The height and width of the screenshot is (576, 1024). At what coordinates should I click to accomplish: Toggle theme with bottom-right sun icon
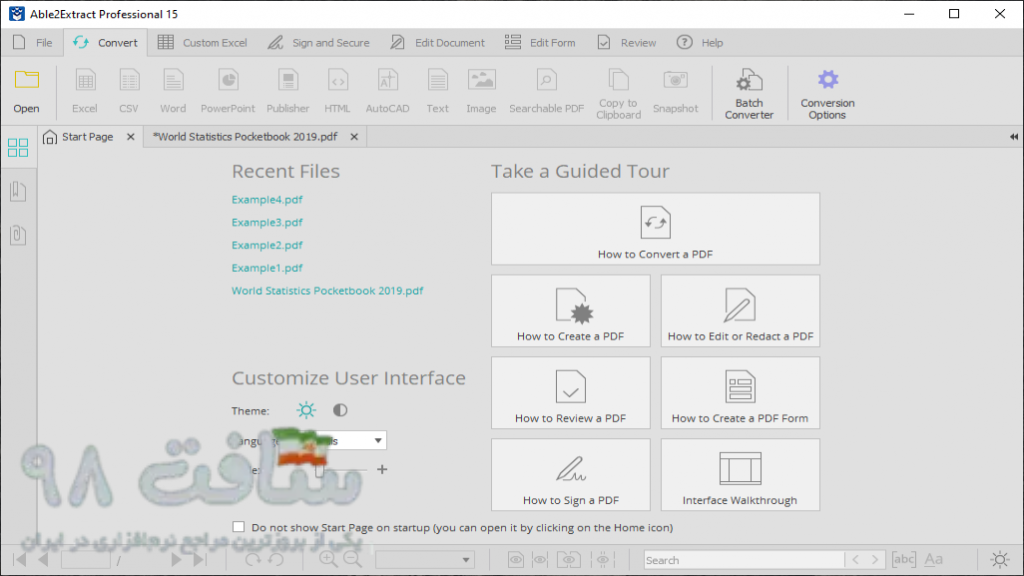pos(1000,560)
